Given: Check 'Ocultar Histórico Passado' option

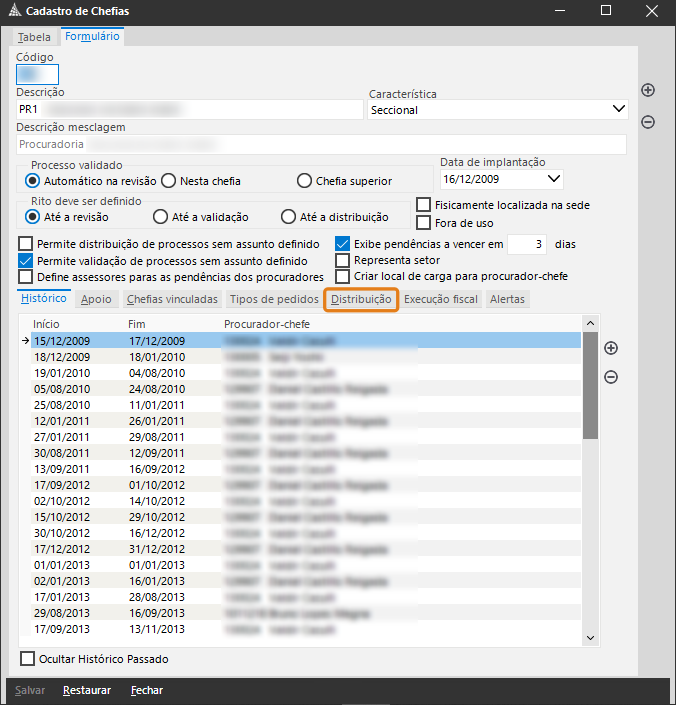Looking at the screenshot, I should click(27, 659).
